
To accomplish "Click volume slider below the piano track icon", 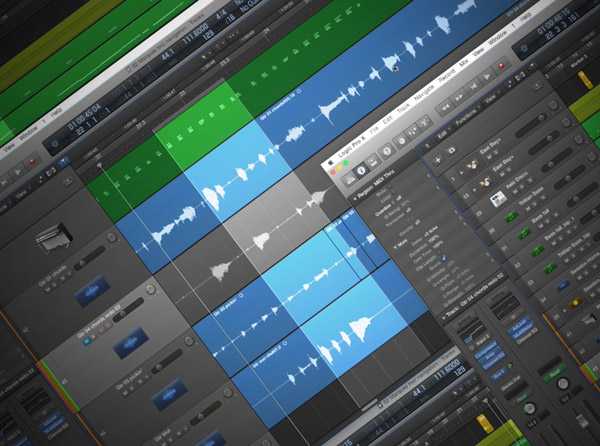I will [x=90, y=257].
